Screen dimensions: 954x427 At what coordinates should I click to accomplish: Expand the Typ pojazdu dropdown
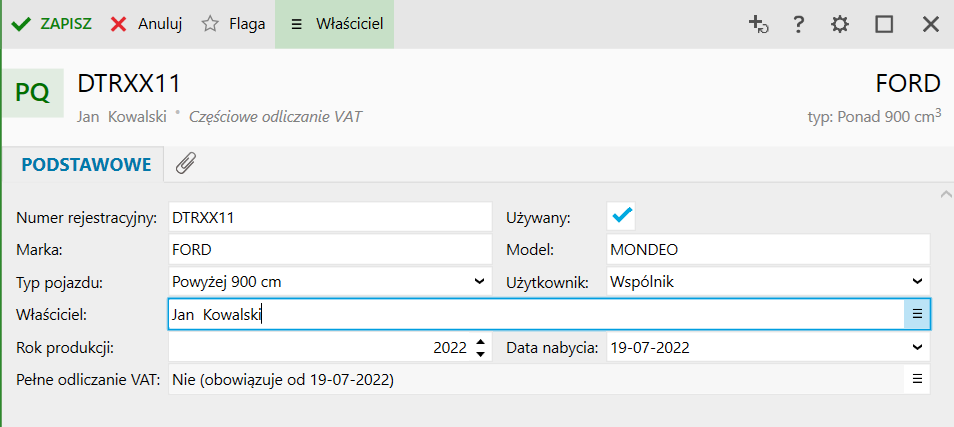click(480, 282)
